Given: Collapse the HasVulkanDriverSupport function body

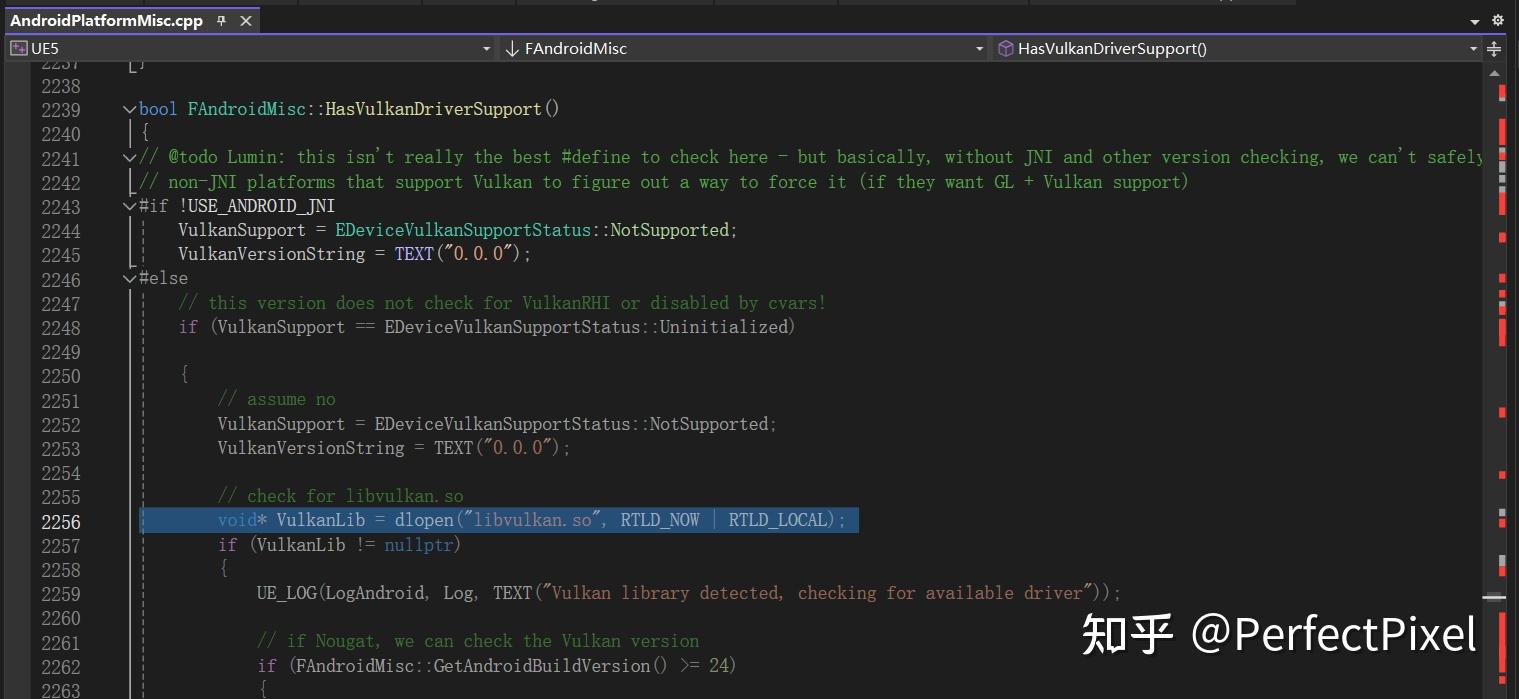Looking at the screenshot, I should [x=129, y=109].
